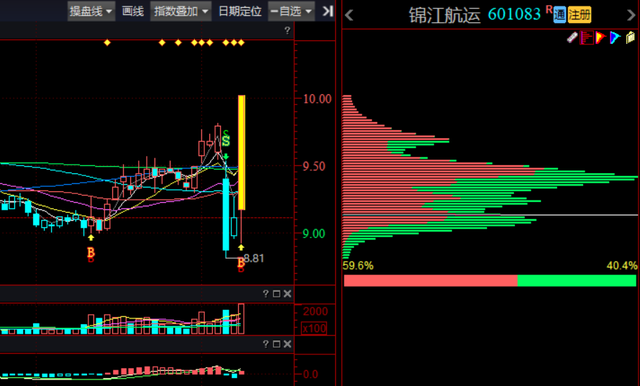
Task: Jump to latest with the >| icon
Action: [x=327, y=11]
